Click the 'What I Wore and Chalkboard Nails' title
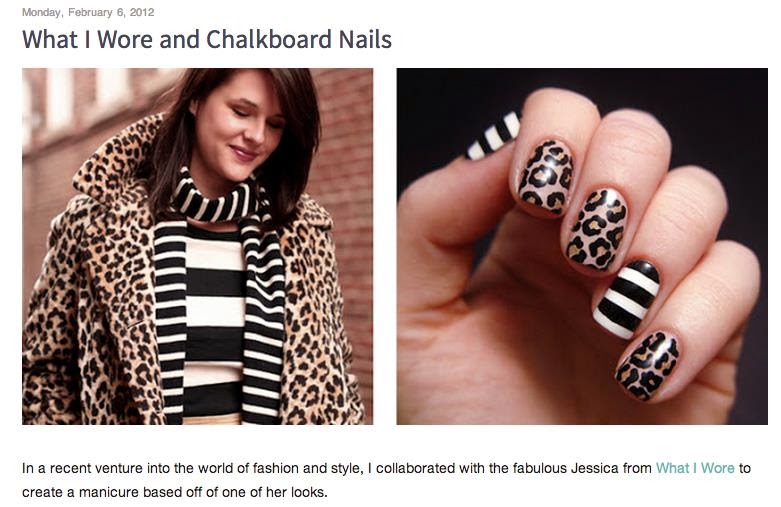The height and width of the screenshot is (507, 781). [207, 39]
